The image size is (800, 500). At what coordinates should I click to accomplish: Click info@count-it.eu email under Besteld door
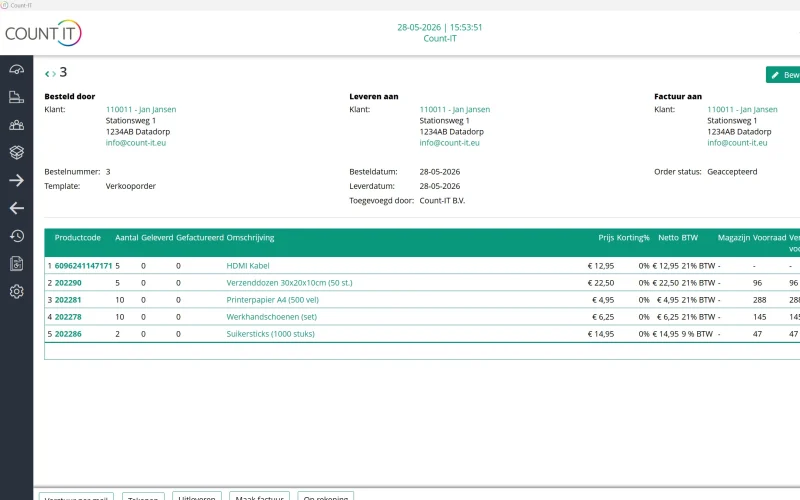click(136, 143)
